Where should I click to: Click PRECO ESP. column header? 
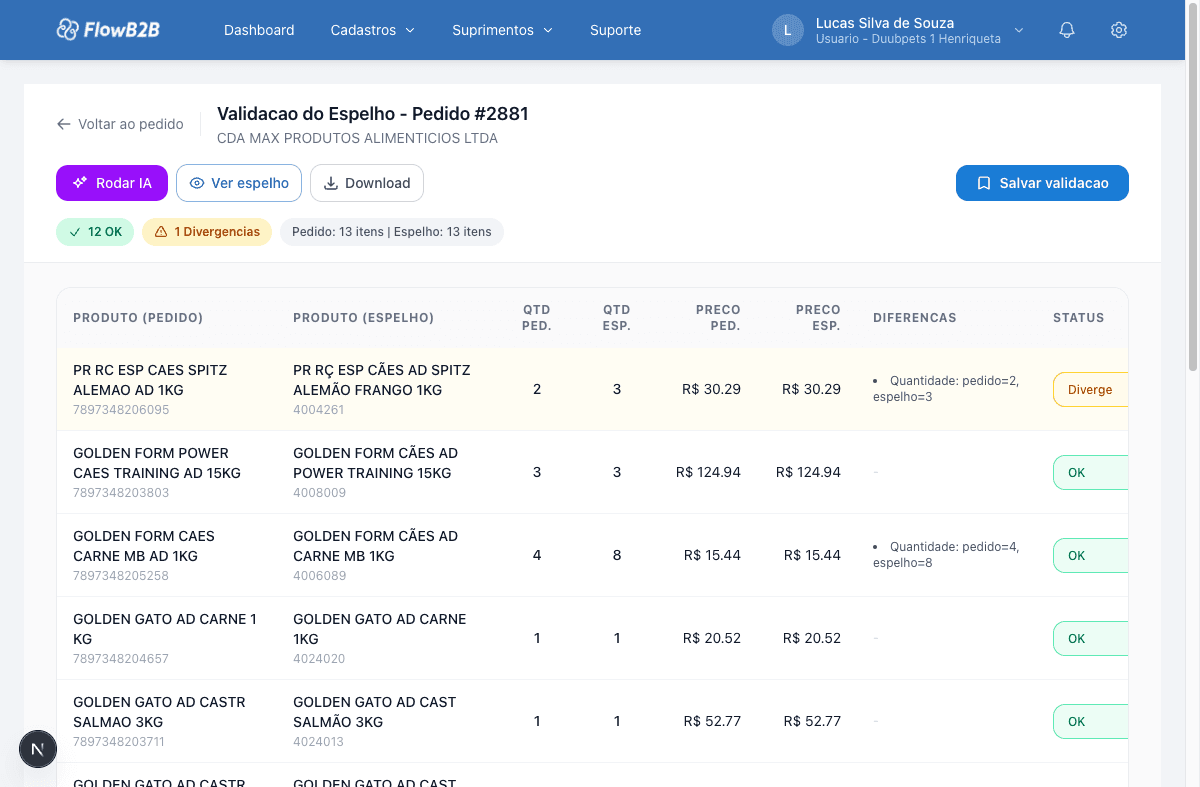pos(818,318)
